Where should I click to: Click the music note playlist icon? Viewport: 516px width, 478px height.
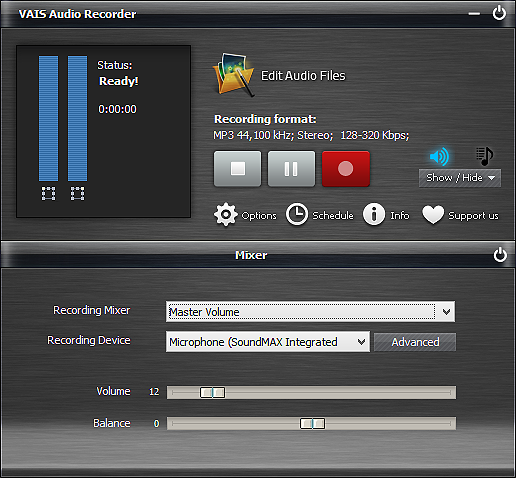[x=484, y=156]
